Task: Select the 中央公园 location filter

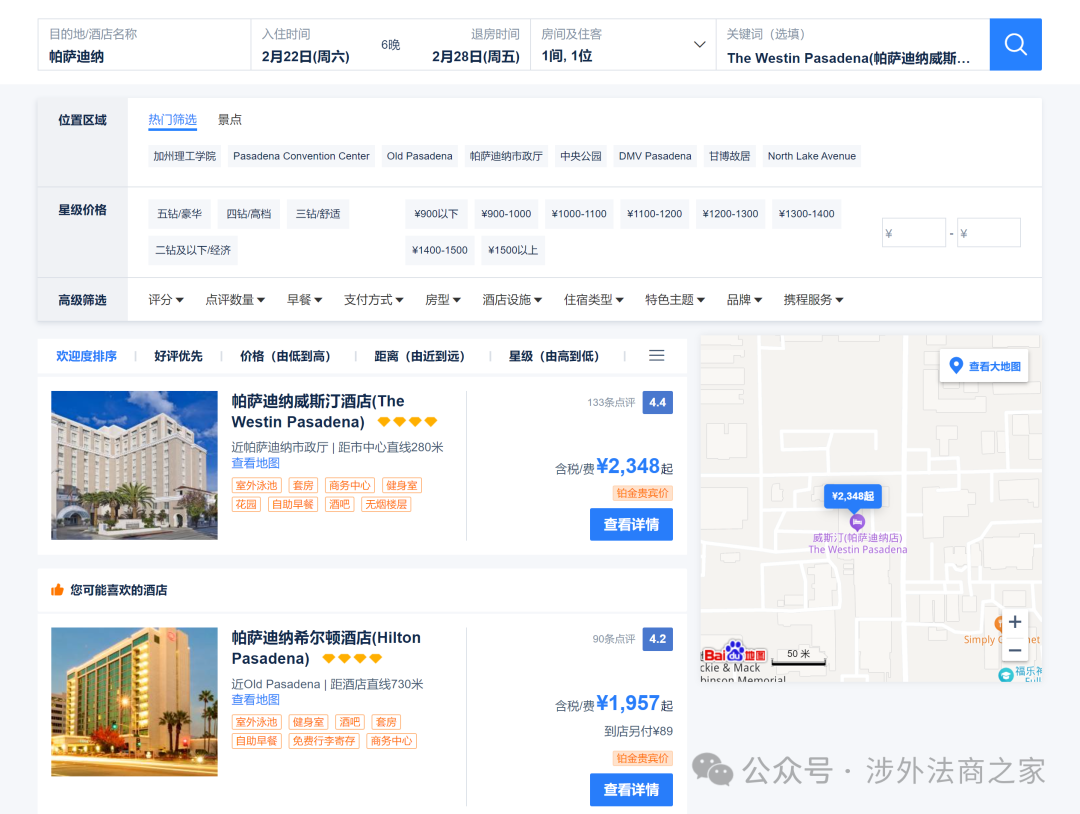Action: click(x=581, y=156)
